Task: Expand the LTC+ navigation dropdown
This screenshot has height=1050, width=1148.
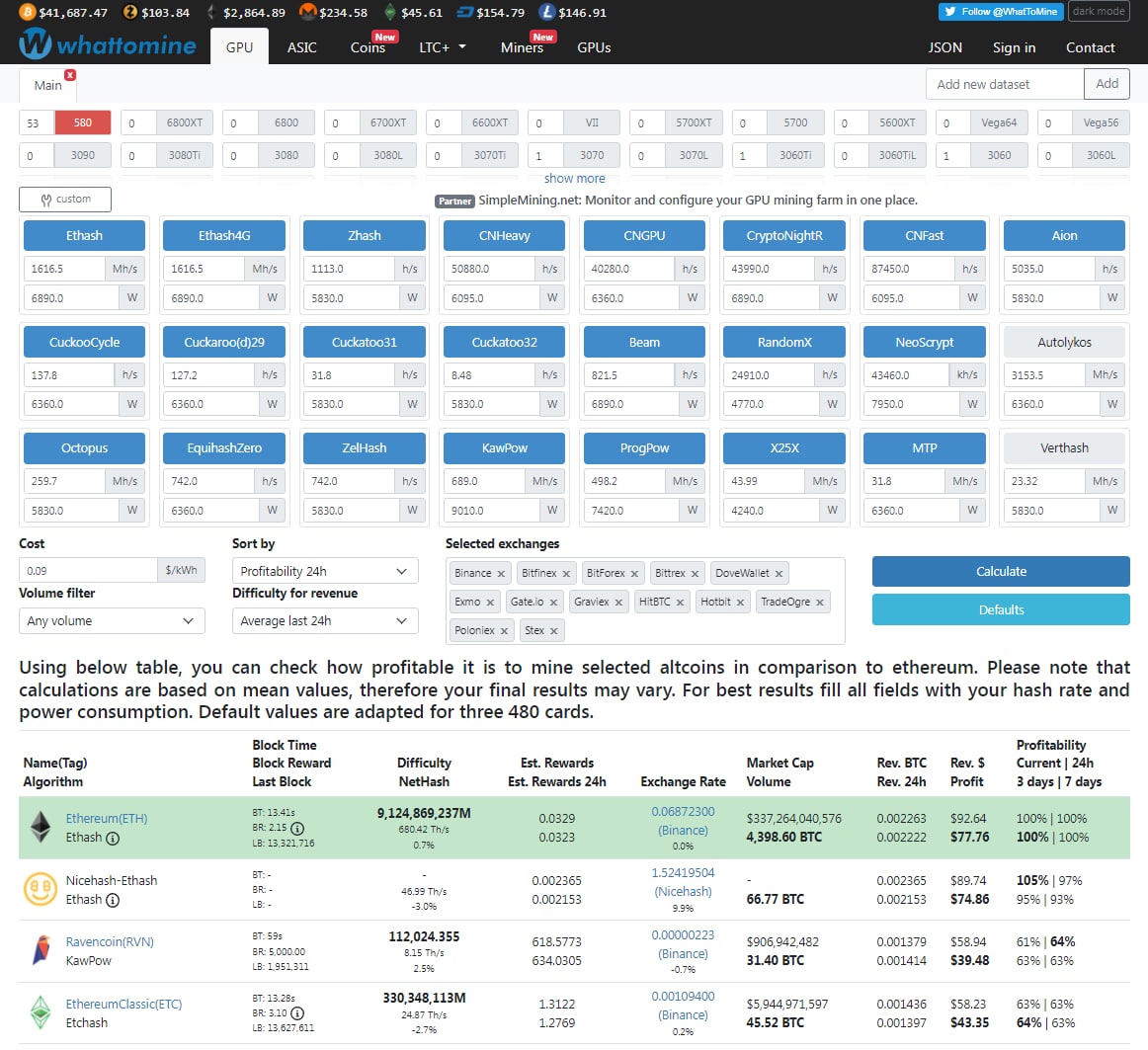Action: click(x=443, y=46)
